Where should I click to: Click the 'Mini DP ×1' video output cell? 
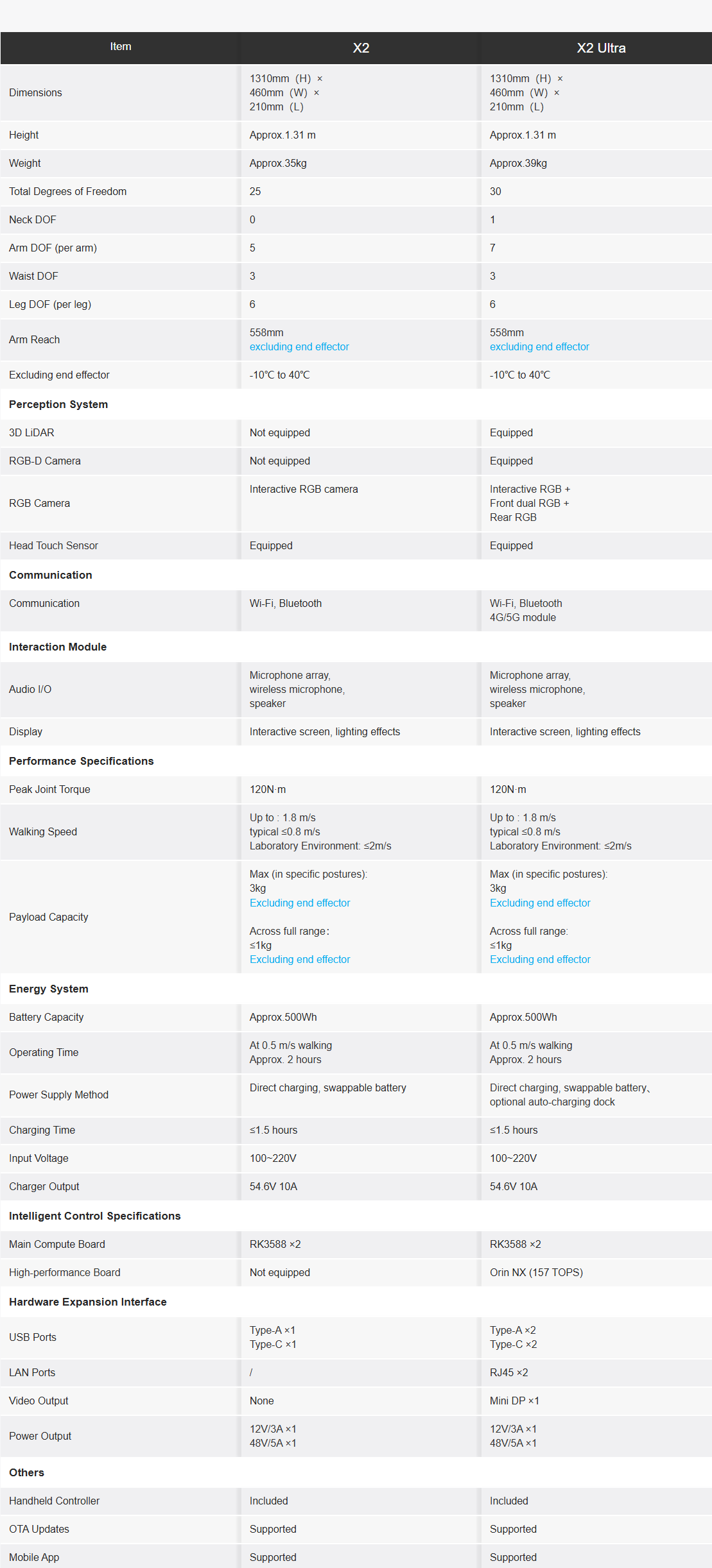point(514,1401)
